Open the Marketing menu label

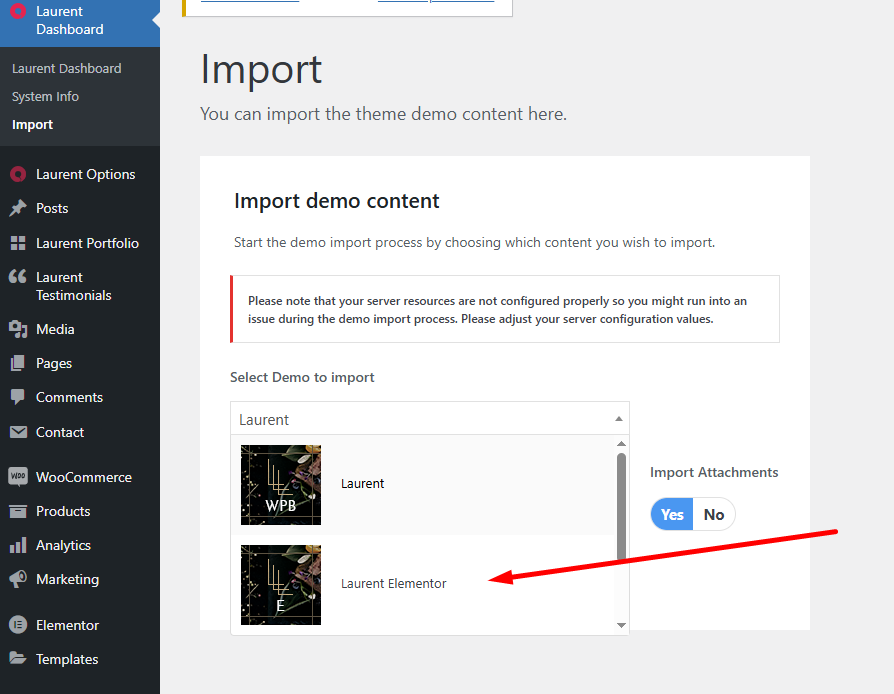pos(67,580)
